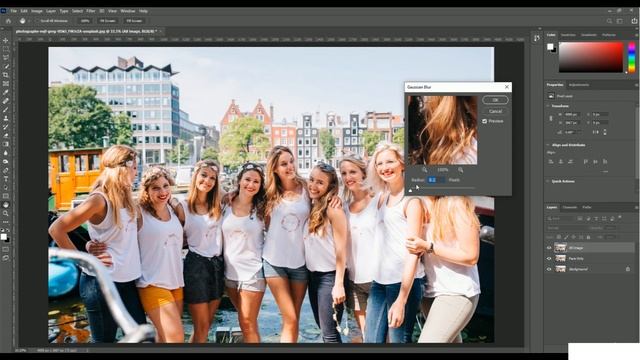Select the Pen tool
The width and height of the screenshot is (640, 360).
click(6, 170)
